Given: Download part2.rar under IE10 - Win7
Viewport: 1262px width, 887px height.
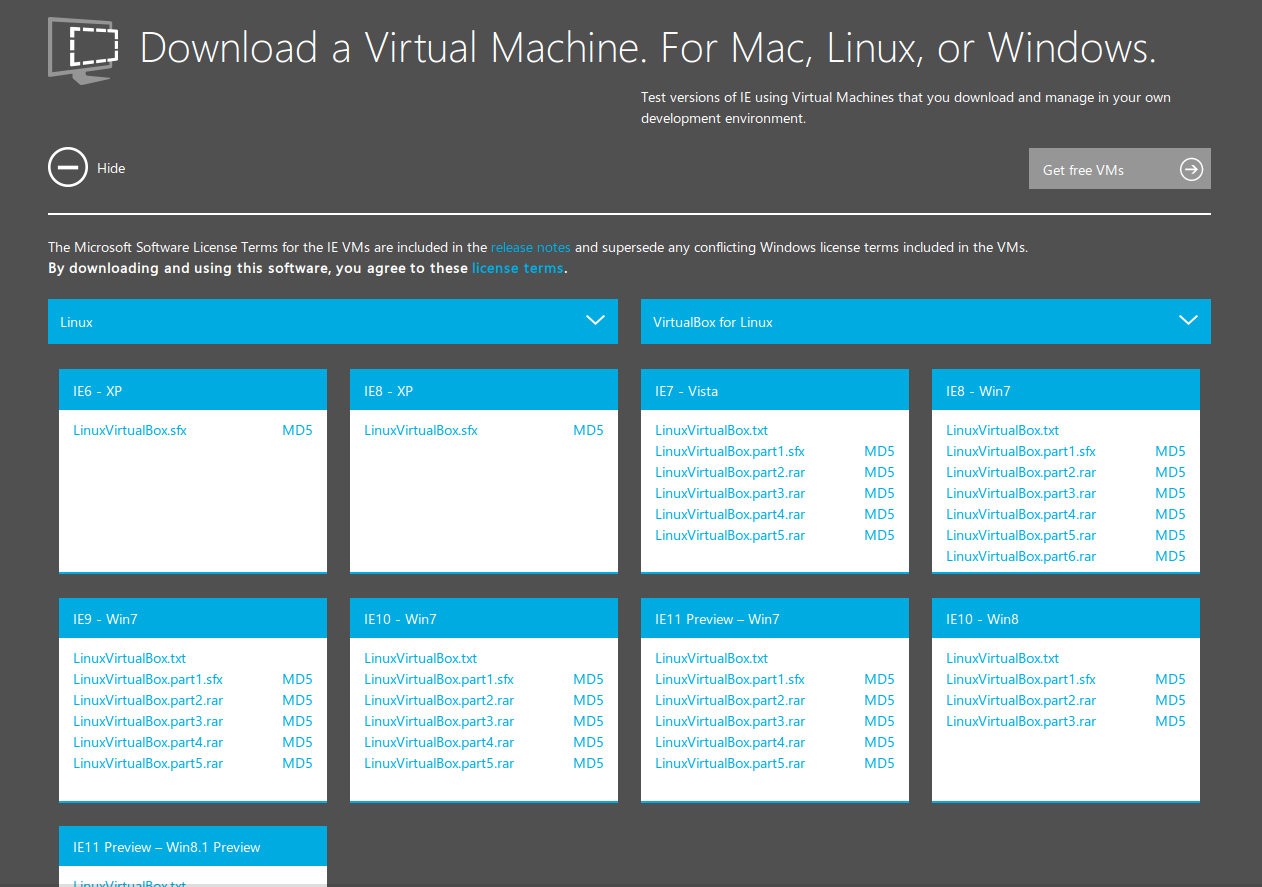Looking at the screenshot, I should point(439,700).
